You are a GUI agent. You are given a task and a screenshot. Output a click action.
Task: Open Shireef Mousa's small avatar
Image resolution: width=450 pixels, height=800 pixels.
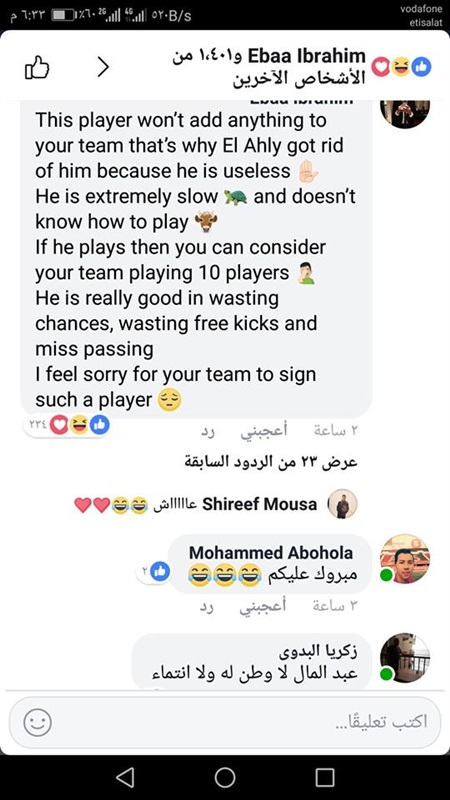click(x=342, y=504)
